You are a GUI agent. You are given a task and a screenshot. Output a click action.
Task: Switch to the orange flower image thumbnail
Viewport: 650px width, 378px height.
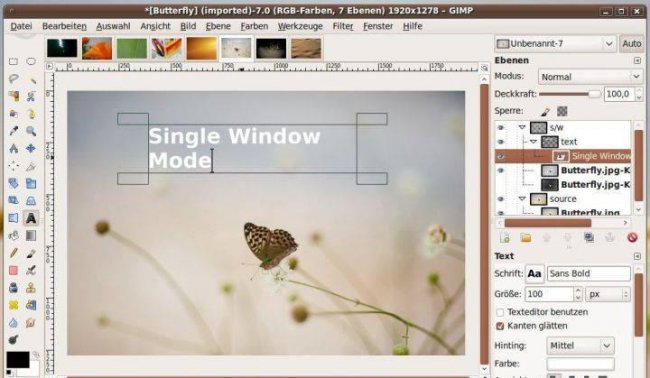(x=97, y=48)
